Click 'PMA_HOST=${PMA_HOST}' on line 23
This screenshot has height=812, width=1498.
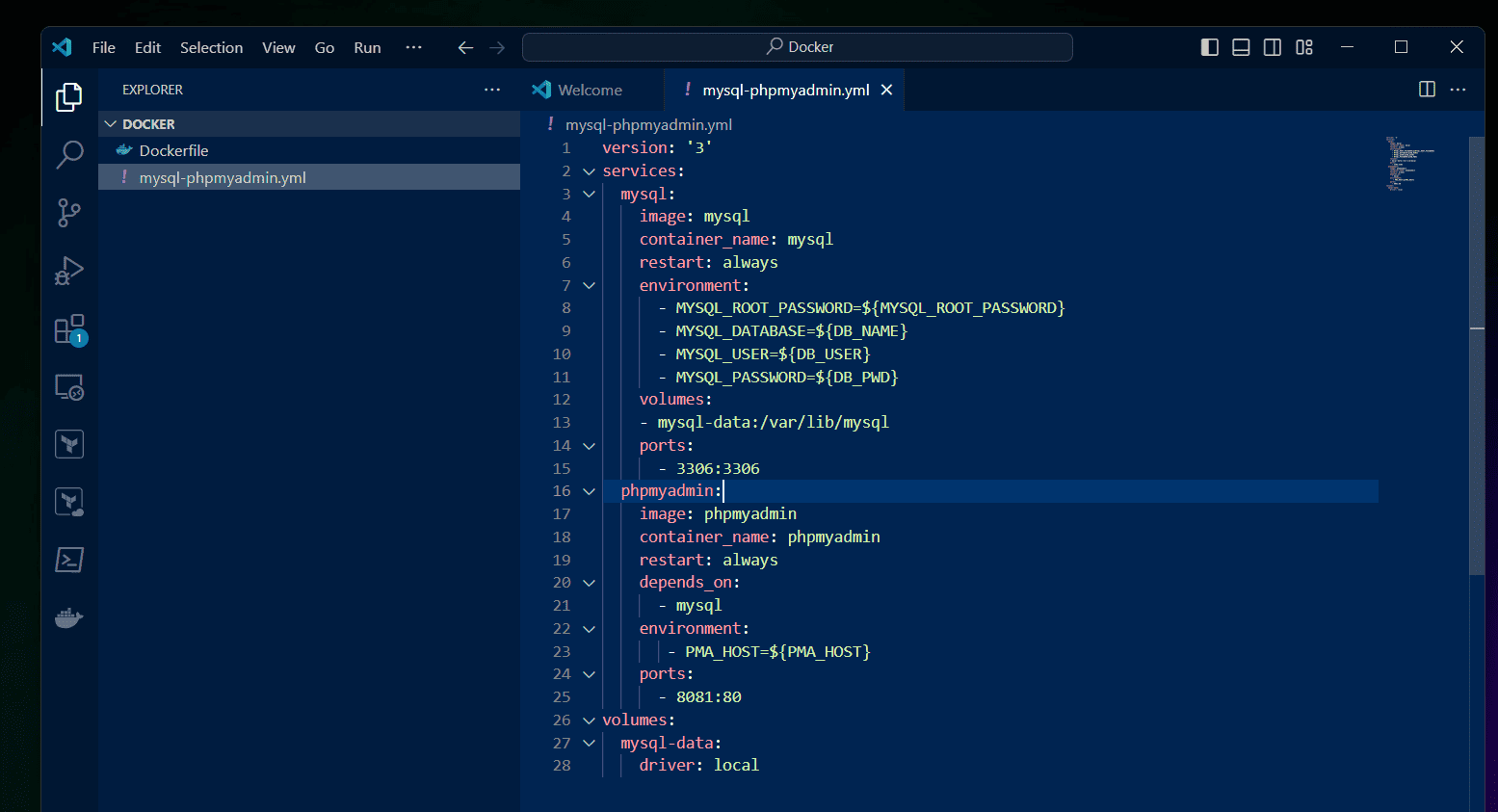(x=777, y=652)
